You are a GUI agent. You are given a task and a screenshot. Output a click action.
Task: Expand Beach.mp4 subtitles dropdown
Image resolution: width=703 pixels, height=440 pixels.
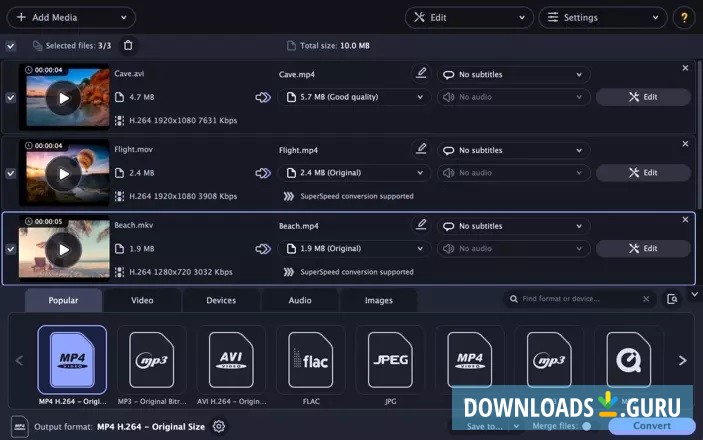[513, 226]
